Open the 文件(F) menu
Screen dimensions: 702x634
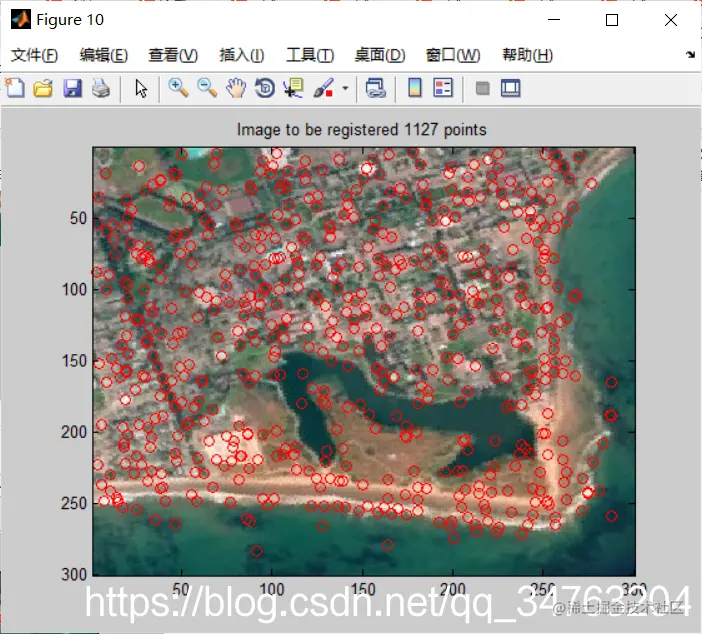34,55
